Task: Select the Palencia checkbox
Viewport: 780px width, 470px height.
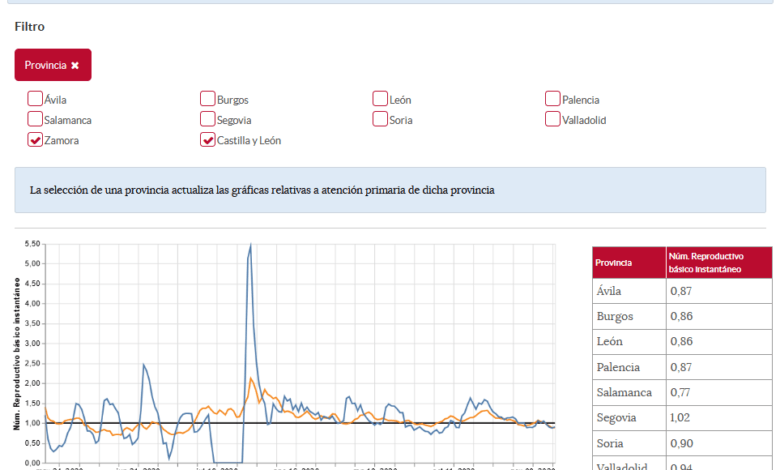Action: [x=553, y=99]
